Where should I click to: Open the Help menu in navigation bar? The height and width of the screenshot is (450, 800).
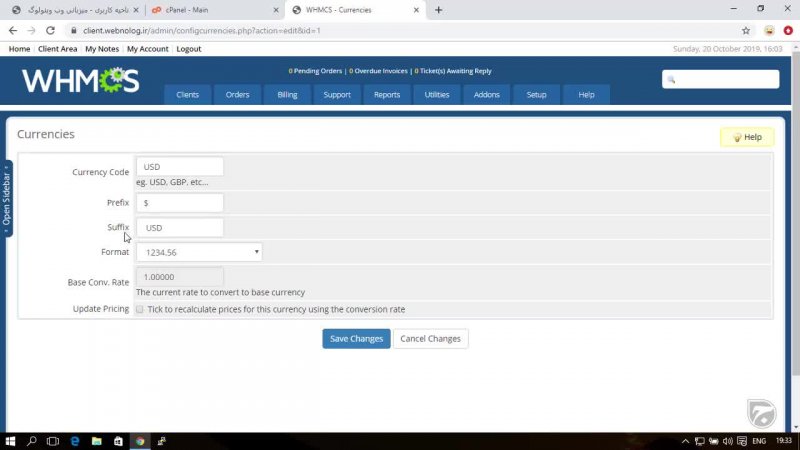click(x=586, y=95)
